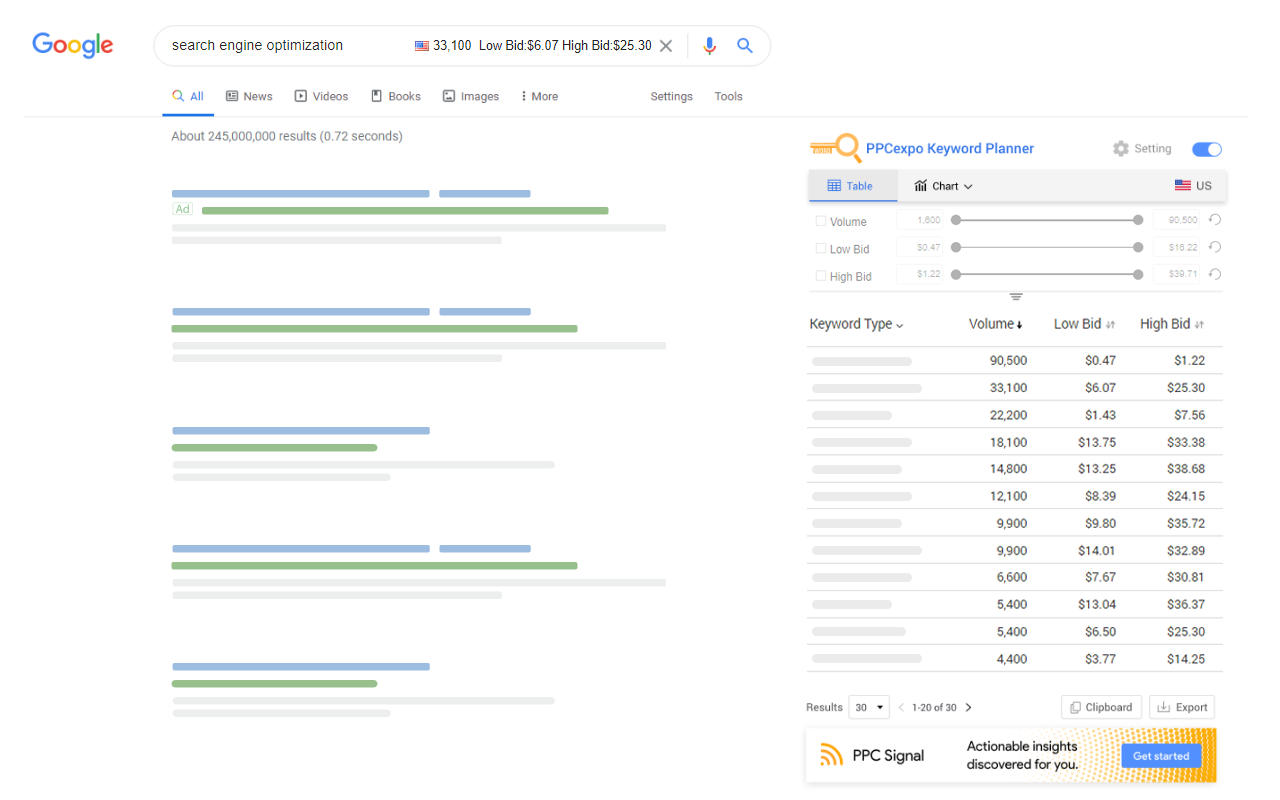Click table cell high bid $38.68
This screenshot has height=800, width=1280.
1186,469
